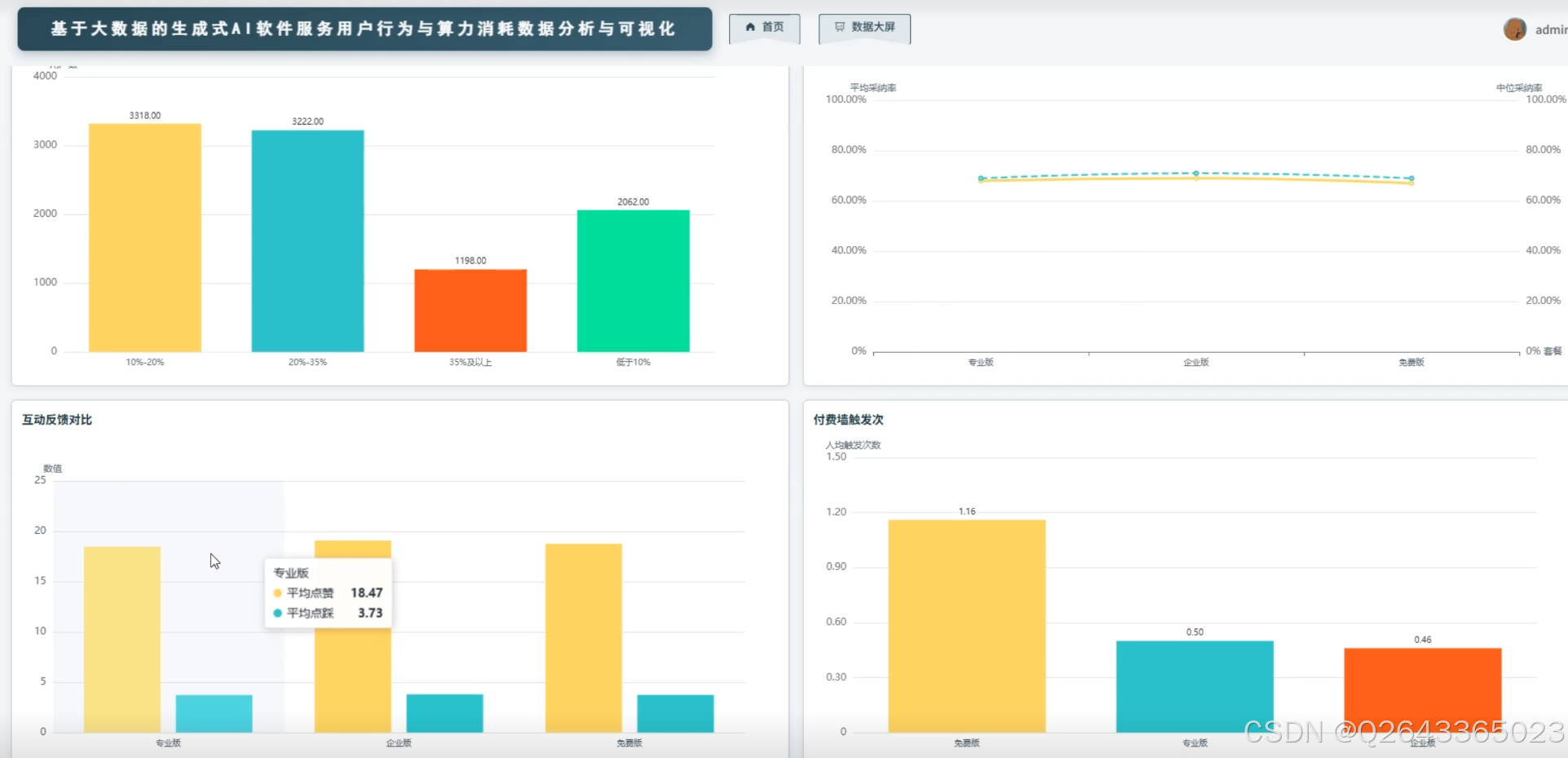This screenshot has width=1568, height=758.
Task: Select 企业版 teal bar in 互动反馈对比
Action: click(x=445, y=713)
